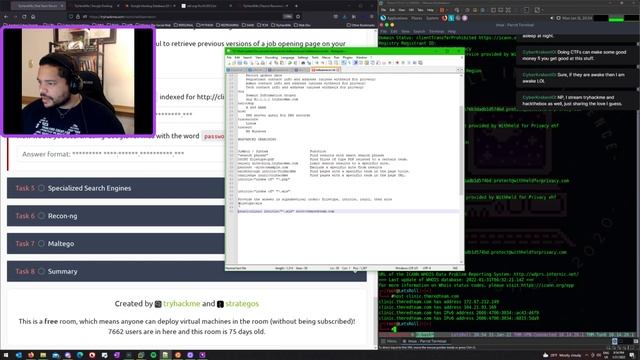Click the full screen icon in VMware toolbar

(x=508, y=10)
